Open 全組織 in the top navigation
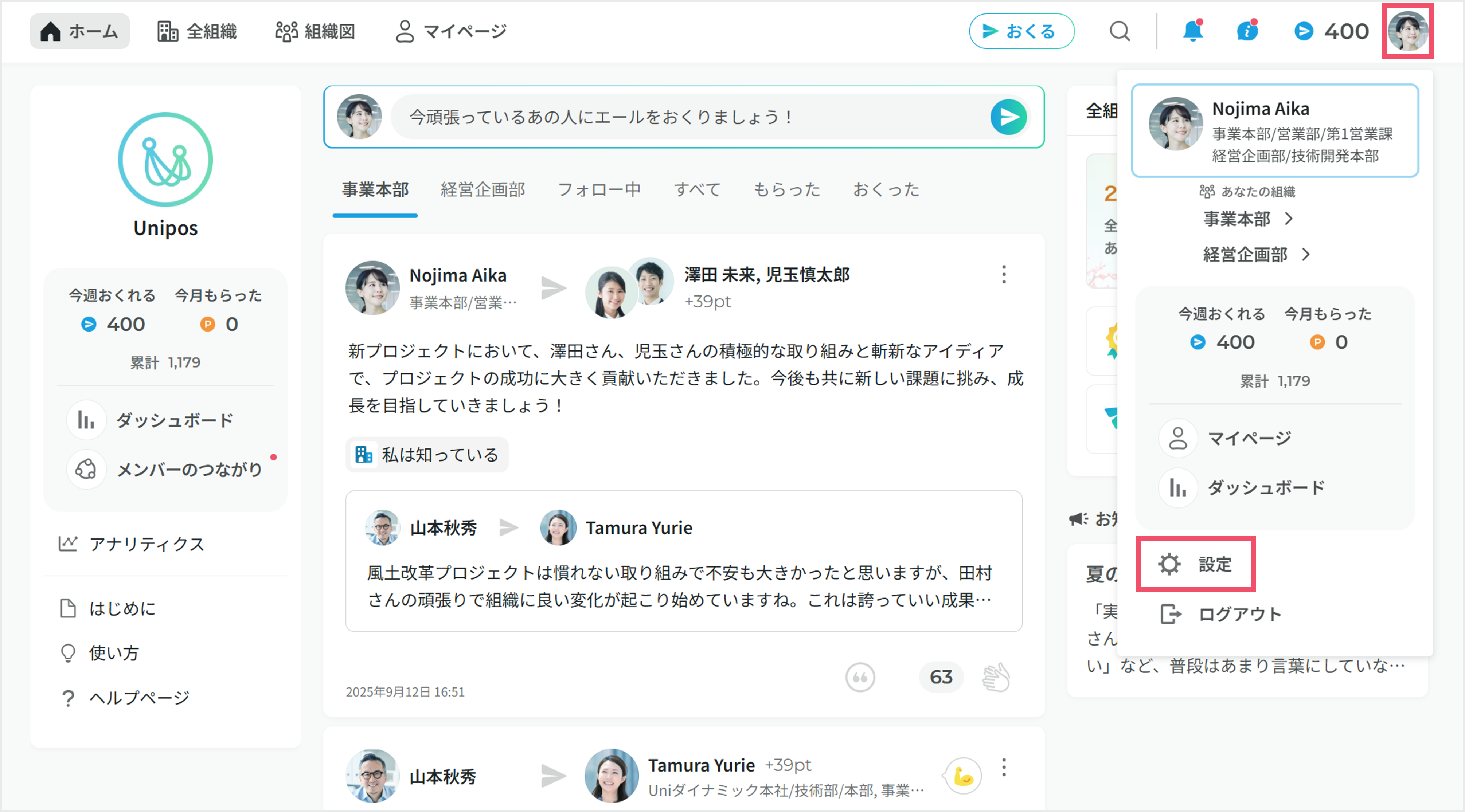Image resolution: width=1465 pixels, height=812 pixels. (197, 31)
